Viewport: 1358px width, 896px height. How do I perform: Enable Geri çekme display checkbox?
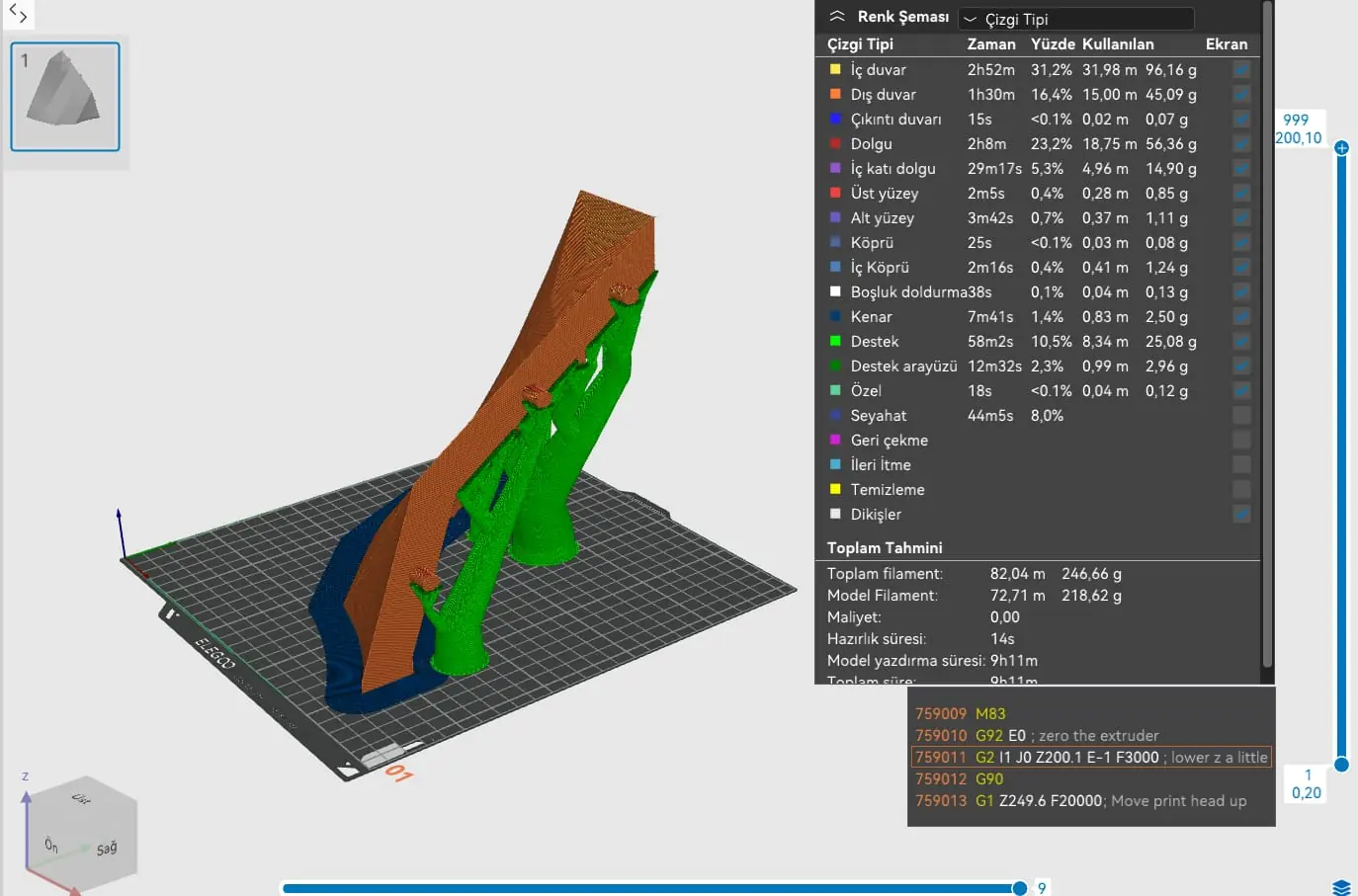[x=1241, y=441]
